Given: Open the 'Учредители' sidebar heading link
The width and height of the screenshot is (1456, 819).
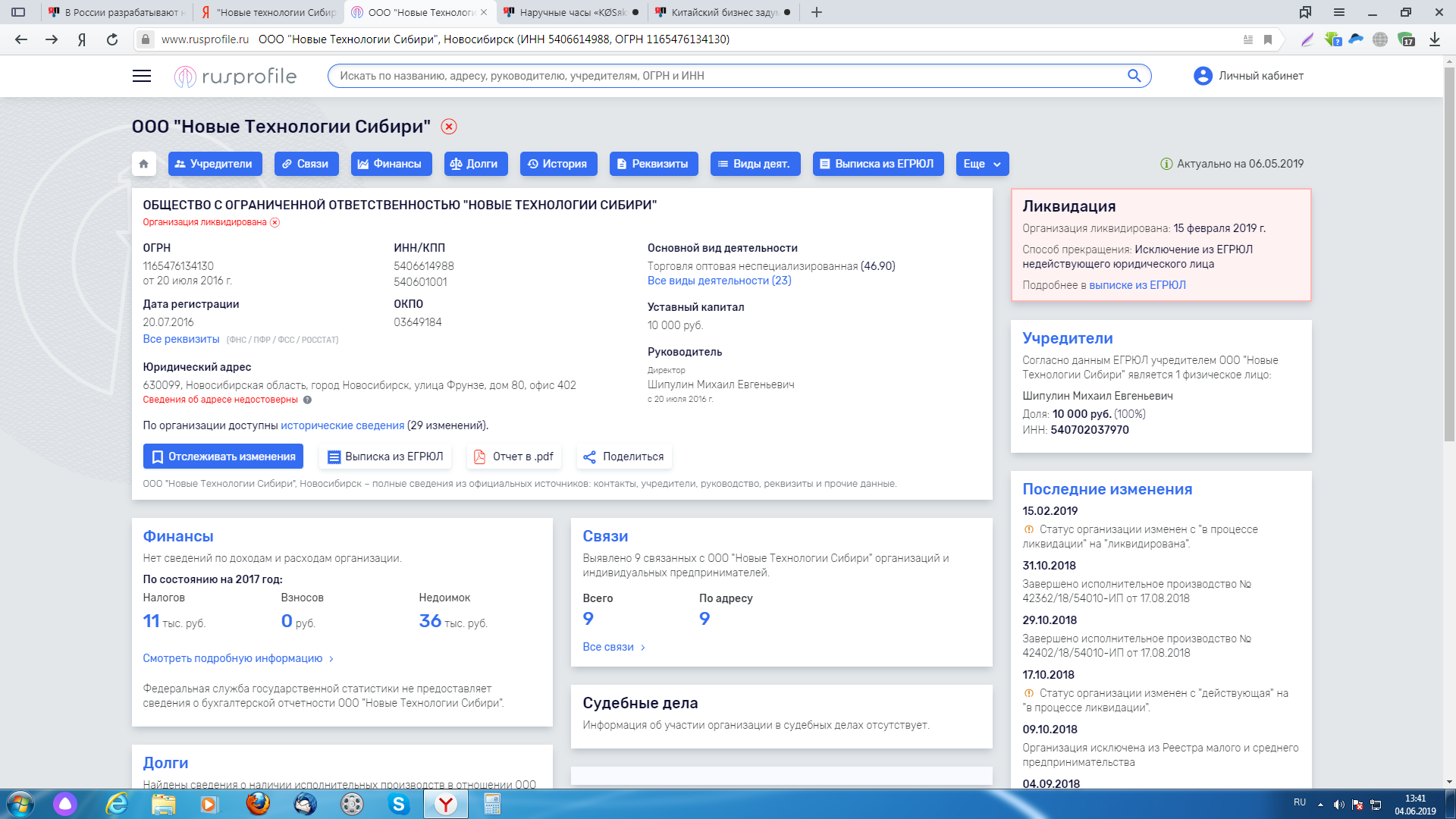Looking at the screenshot, I should pos(1068,338).
